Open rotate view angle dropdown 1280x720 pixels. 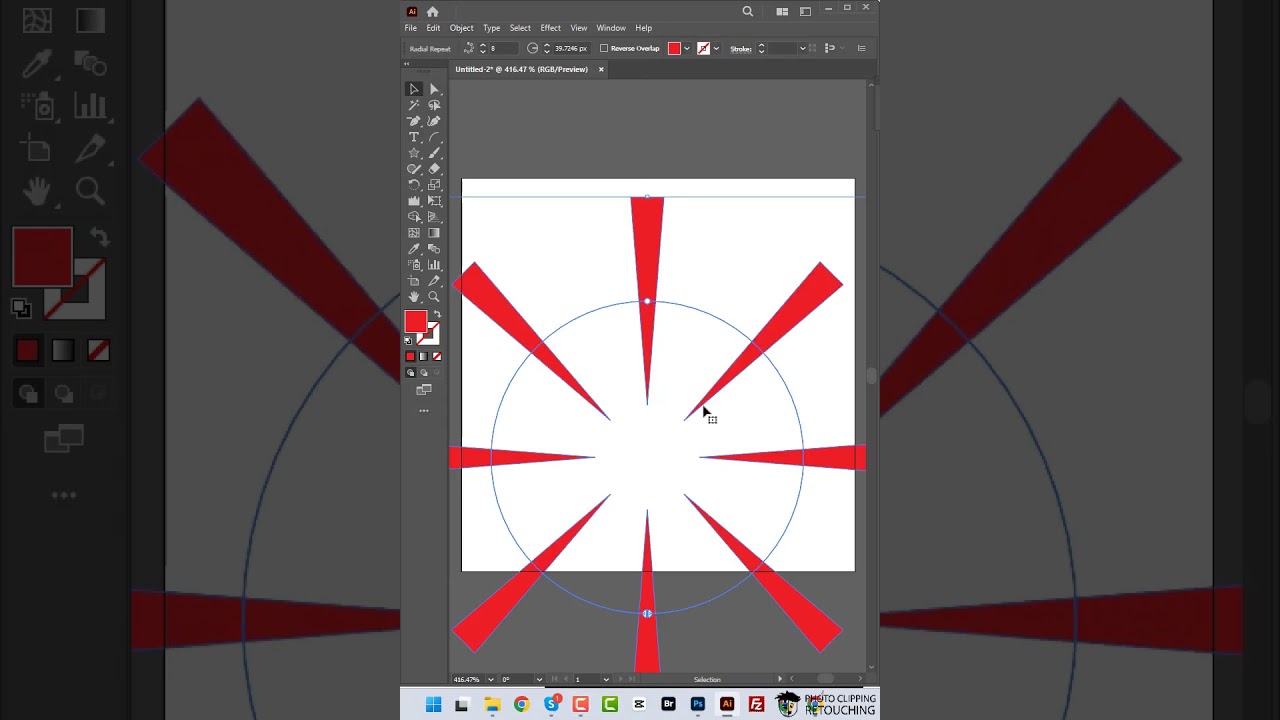pyautogui.click(x=539, y=679)
